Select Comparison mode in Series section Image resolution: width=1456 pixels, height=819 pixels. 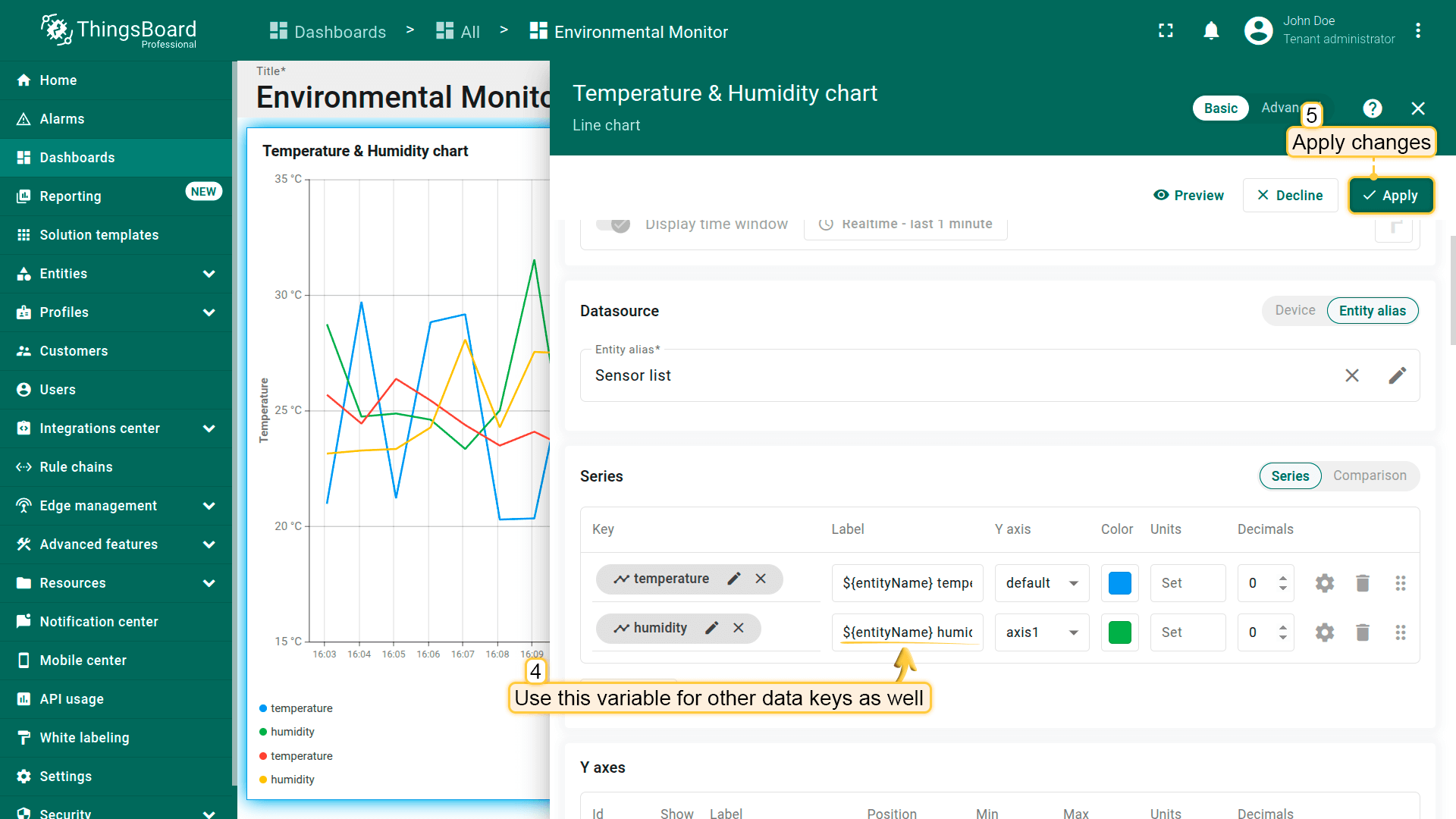tap(1369, 475)
